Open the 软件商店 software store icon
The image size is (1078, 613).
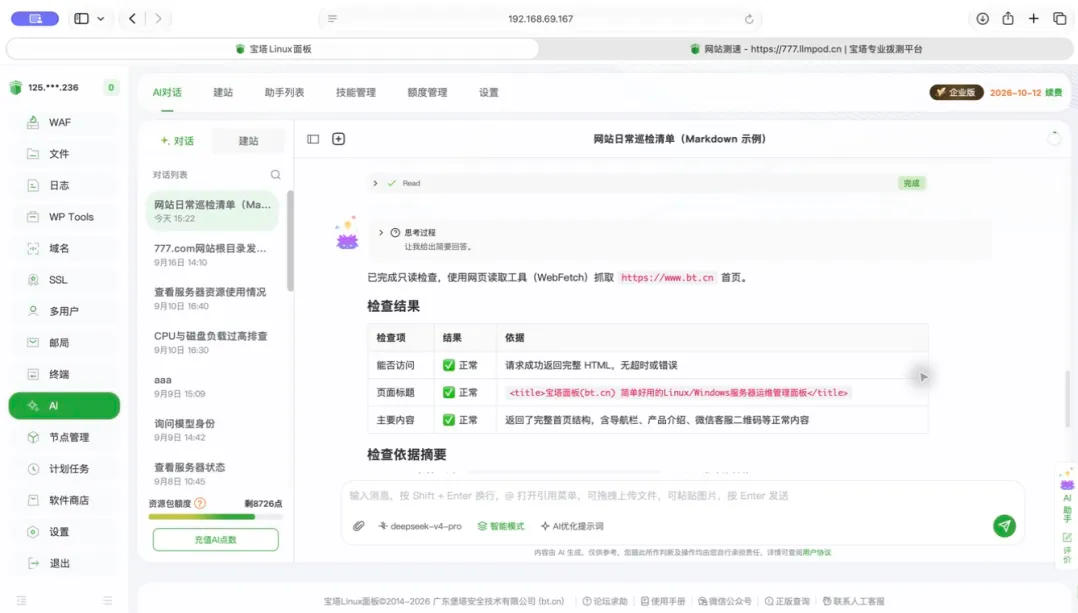pyautogui.click(x=33, y=500)
